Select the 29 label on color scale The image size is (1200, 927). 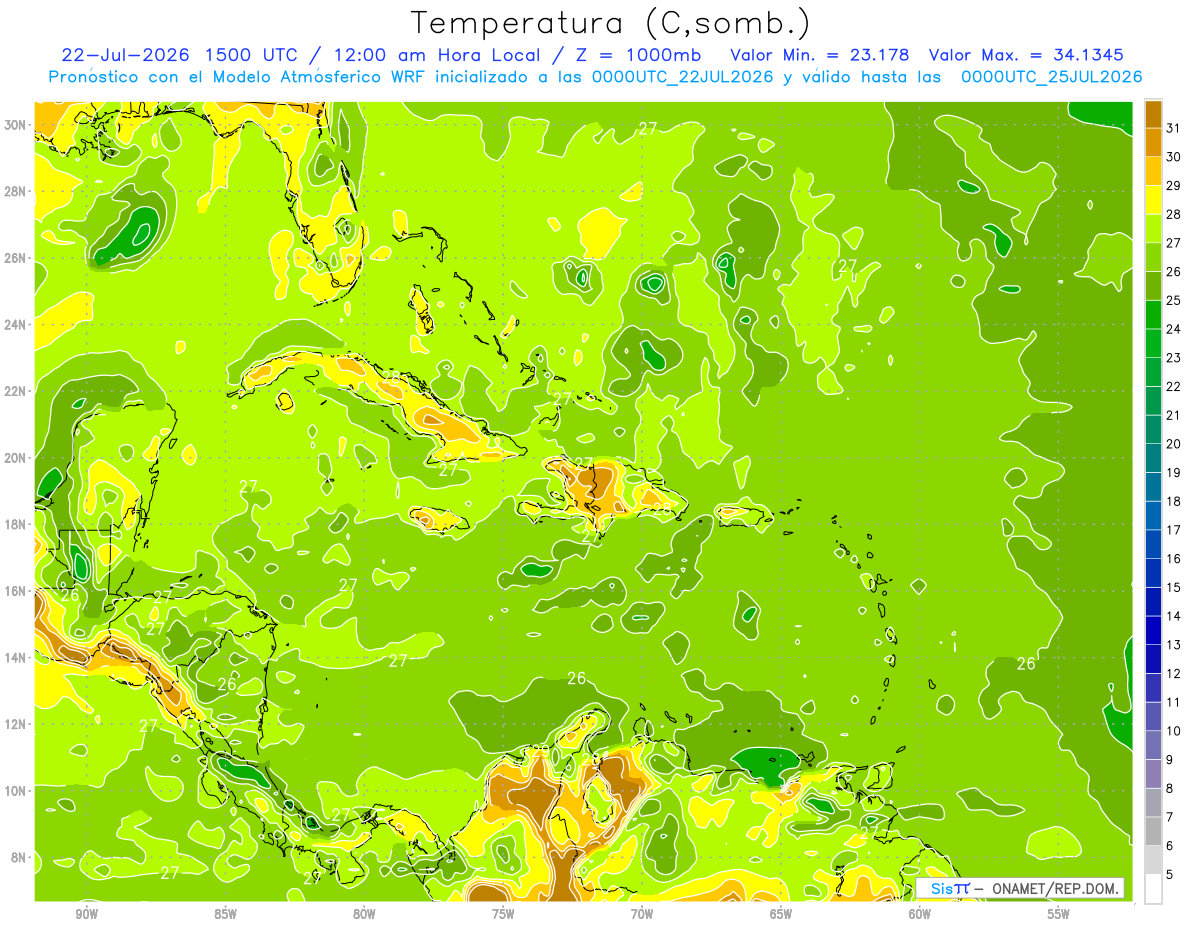[x=1174, y=185]
